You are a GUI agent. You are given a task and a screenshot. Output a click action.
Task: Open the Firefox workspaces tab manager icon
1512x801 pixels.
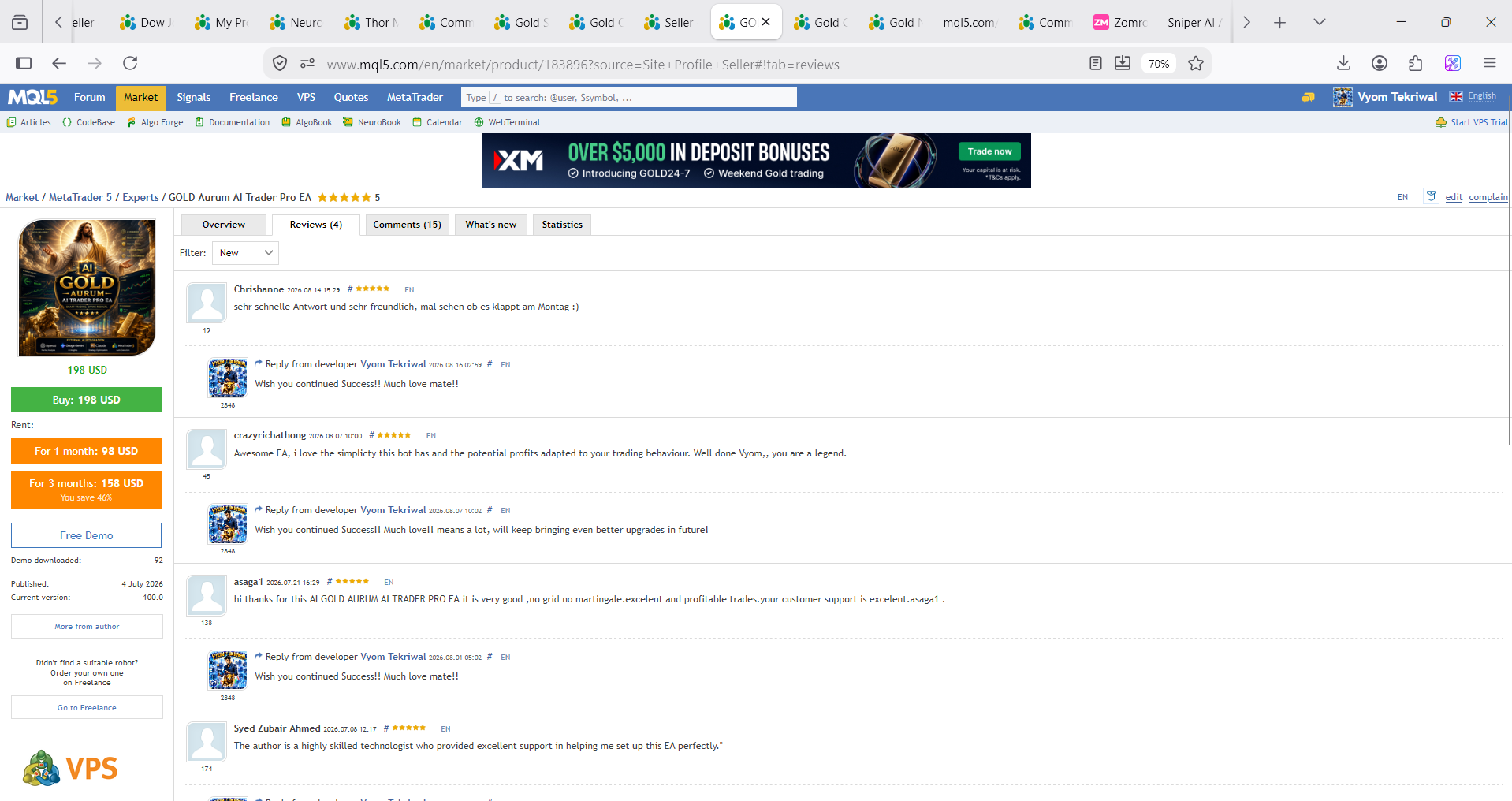pyautogui.click(x=20, y=22)
